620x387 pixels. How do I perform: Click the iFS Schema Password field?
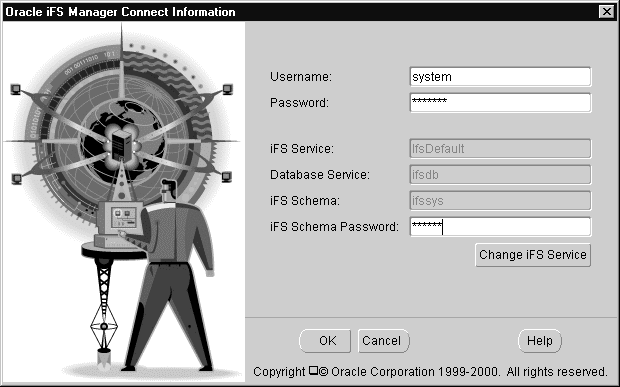501,227
